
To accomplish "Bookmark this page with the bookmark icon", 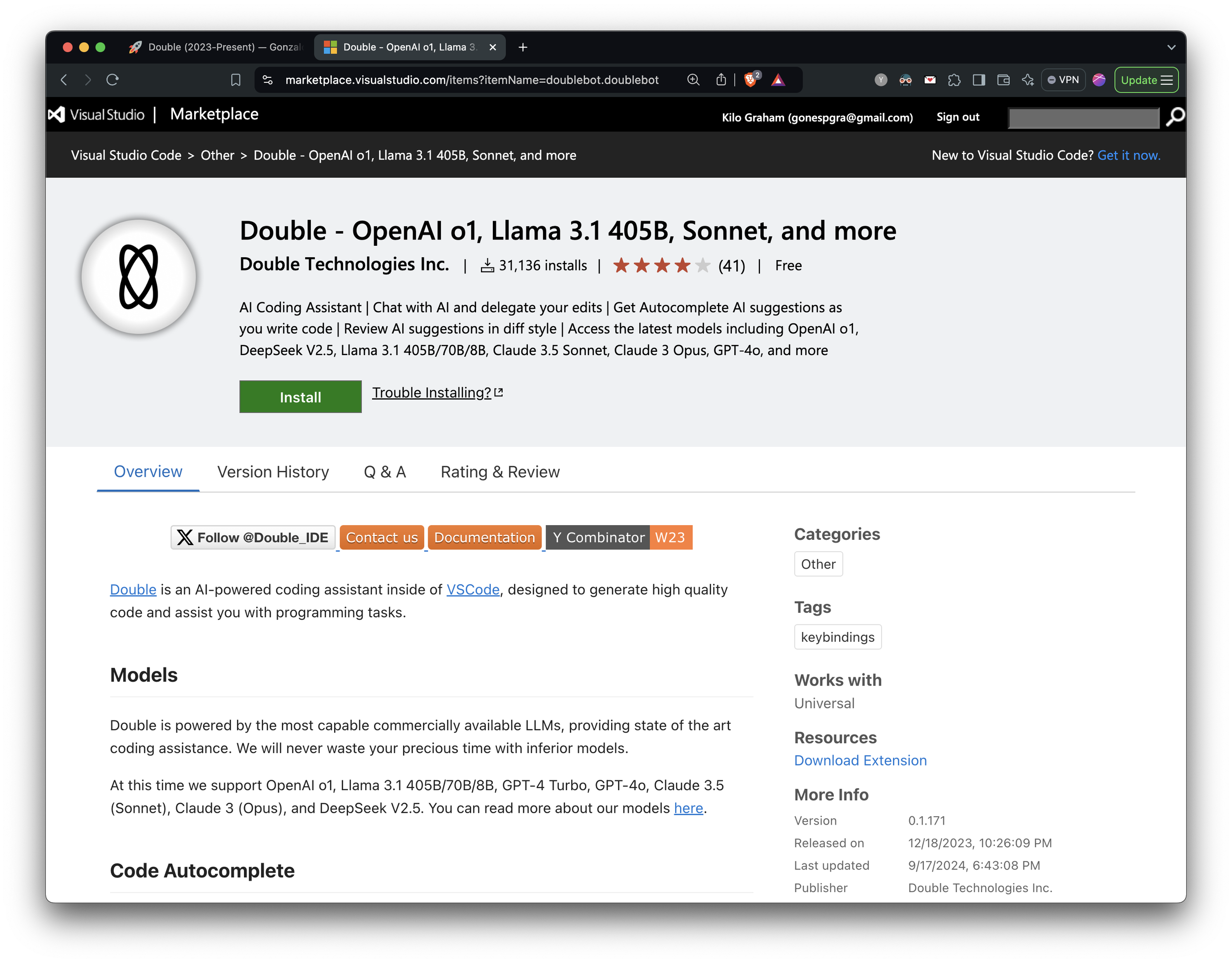I will (236, 80).
